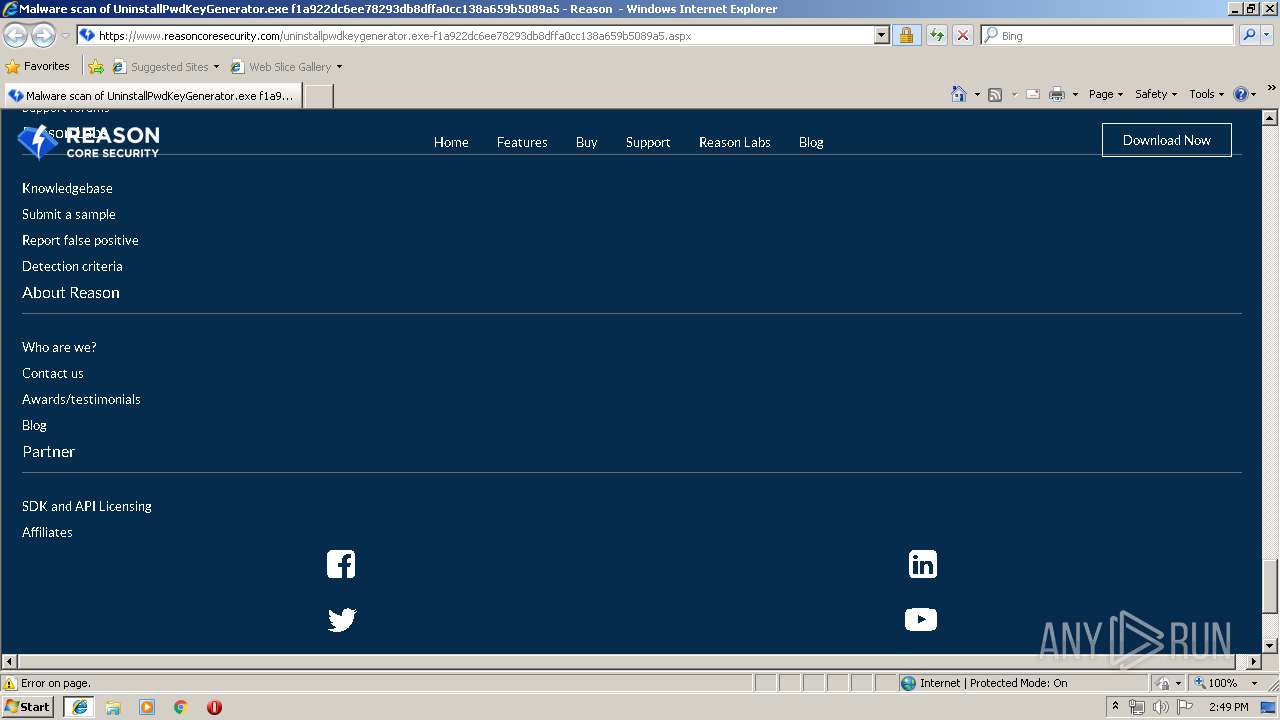Image resolution: width=1280 pixels, height=720 pixels.
Task: Open the Report false positive link
Action: pos(80,240)
